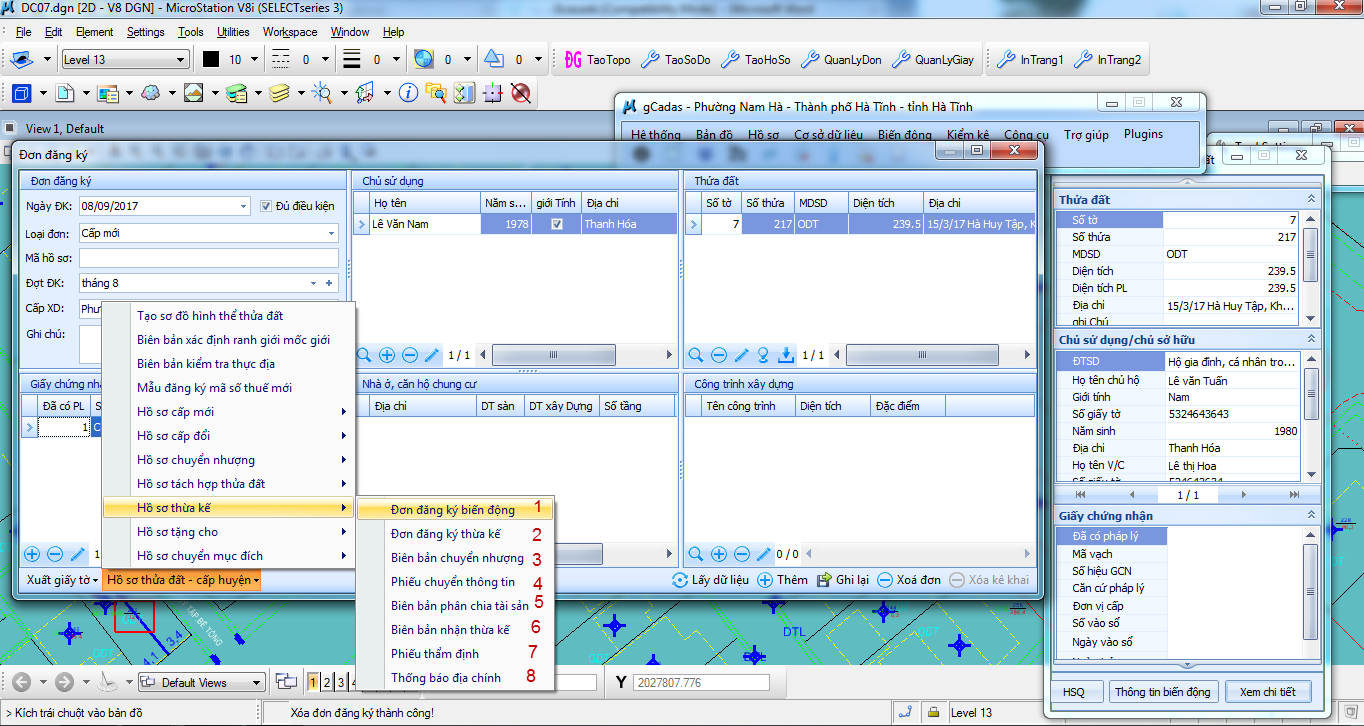The image size is (1364, 726).
Task: Click Ghi lại save icon
Action: pyautogui.click(x=824, y=580)
